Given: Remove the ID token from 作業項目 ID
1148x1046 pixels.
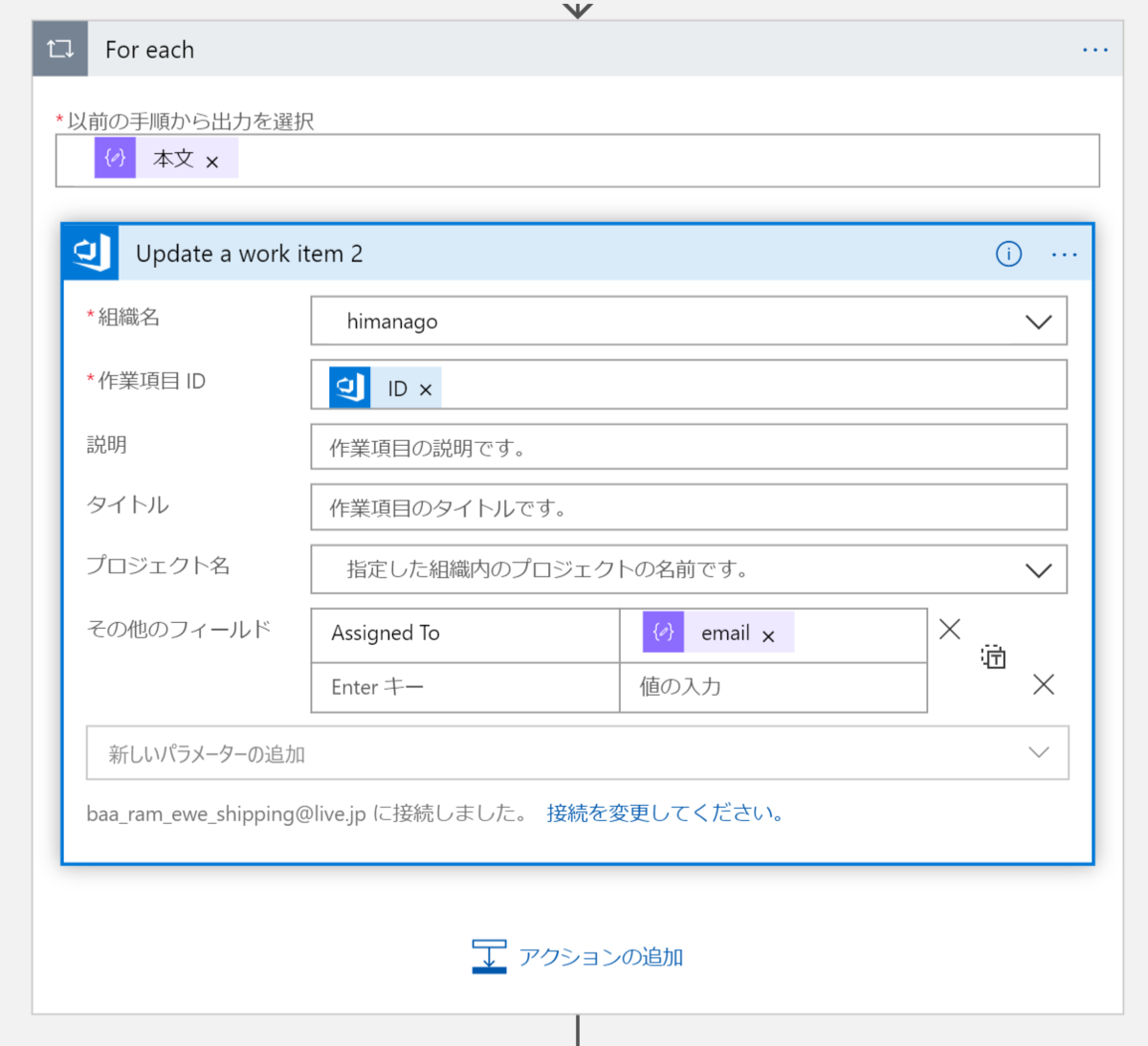Looking at the screenshot, I should [x=426, y=389].
